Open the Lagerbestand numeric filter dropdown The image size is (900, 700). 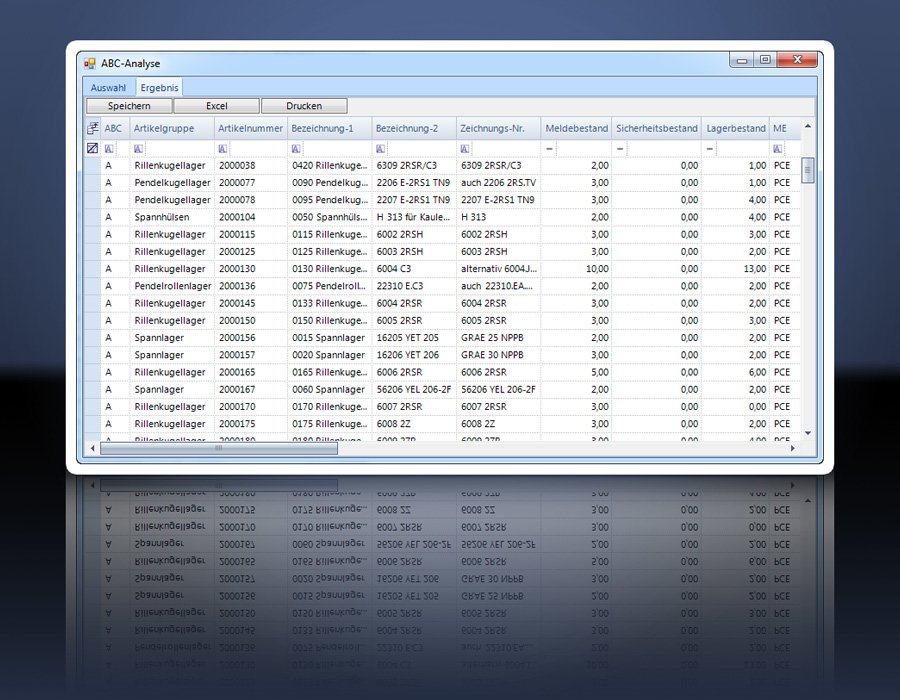coord(709,148)
